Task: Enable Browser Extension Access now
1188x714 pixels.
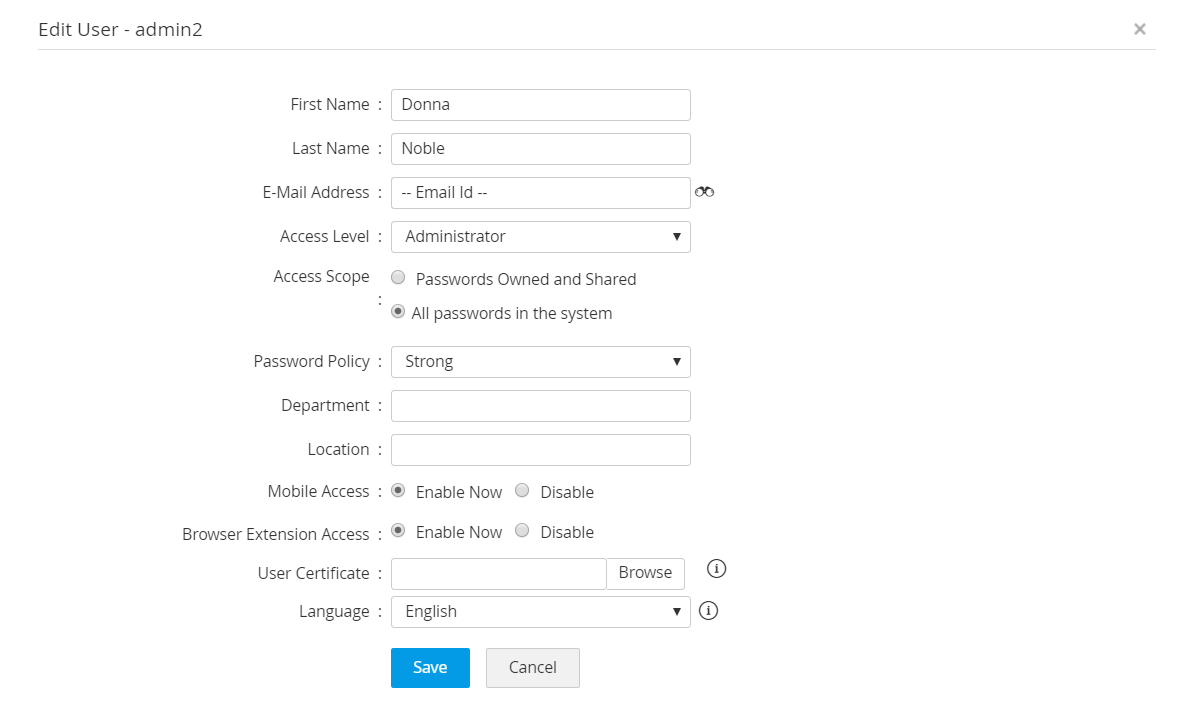Action: pyautogui.click(x=398, y=531)
